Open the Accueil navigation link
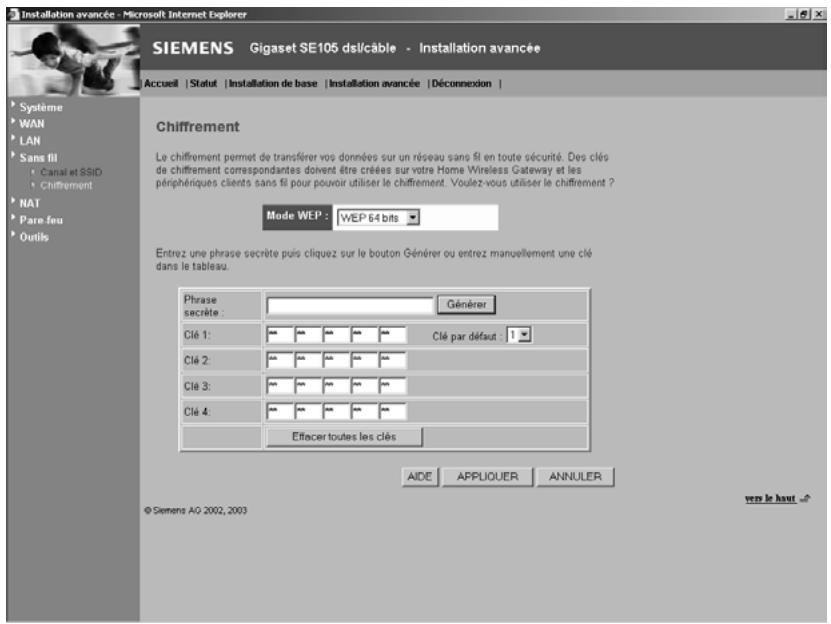The width and height of the screenshot is (831, 624). [x=161, y=84]
